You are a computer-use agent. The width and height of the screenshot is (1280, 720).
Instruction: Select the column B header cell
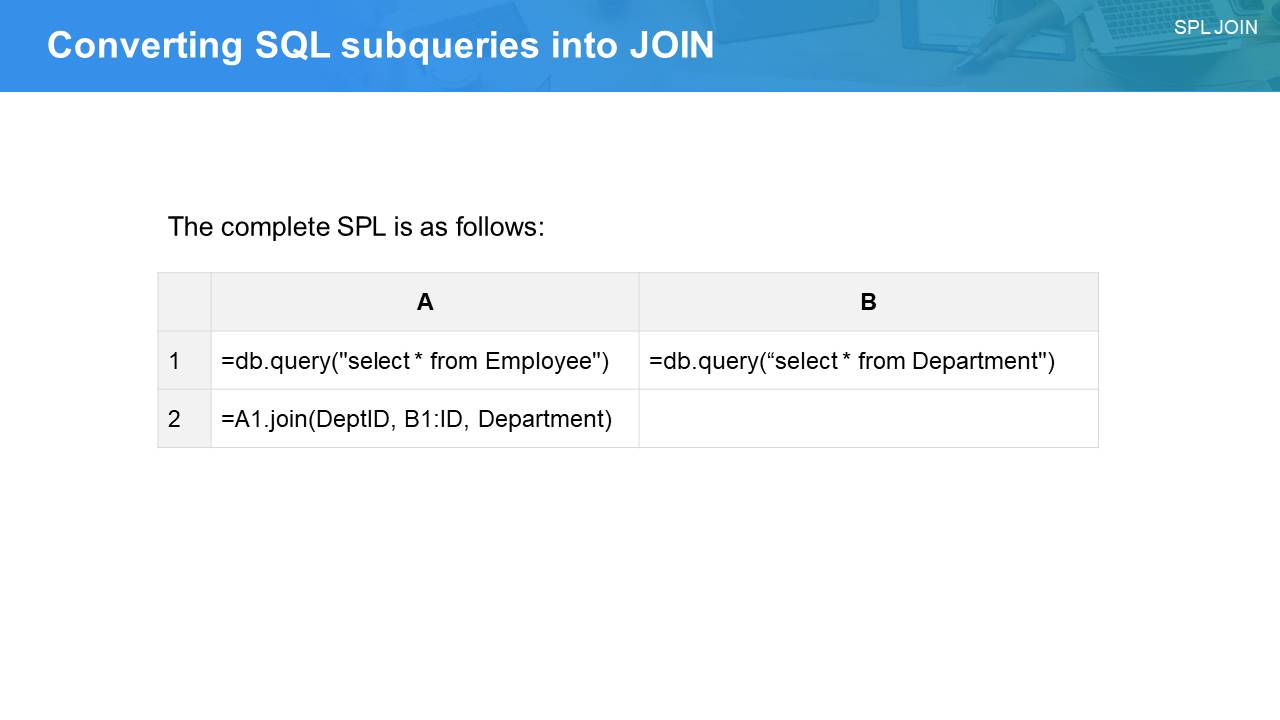tap(868, 302)
